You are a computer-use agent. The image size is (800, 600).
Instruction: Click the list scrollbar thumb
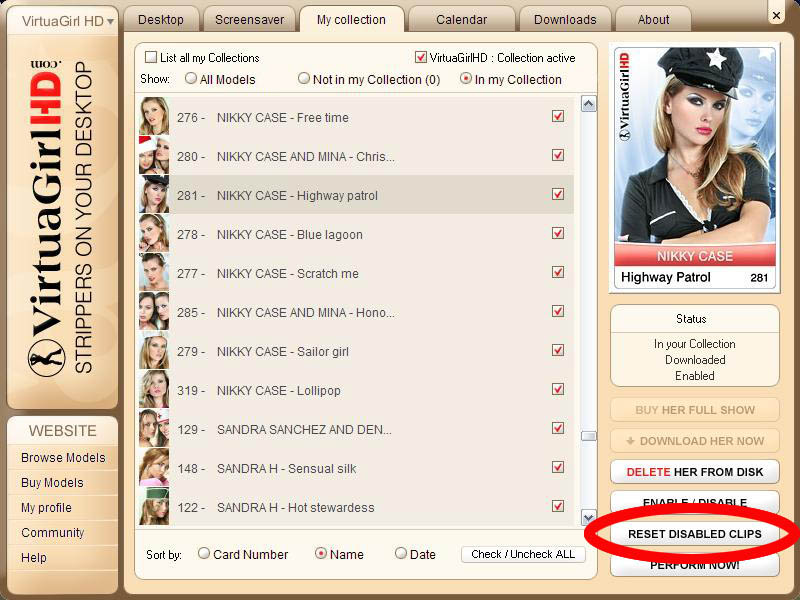pyautogui.click(x=588, y=436)
